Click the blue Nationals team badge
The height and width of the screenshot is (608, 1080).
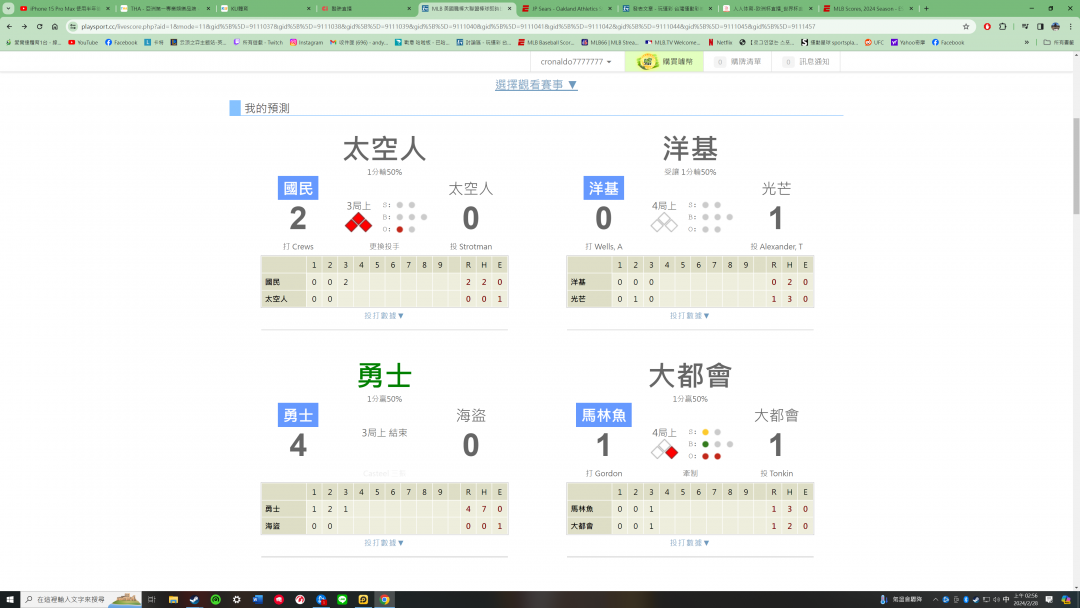click(x=298, y=188)
